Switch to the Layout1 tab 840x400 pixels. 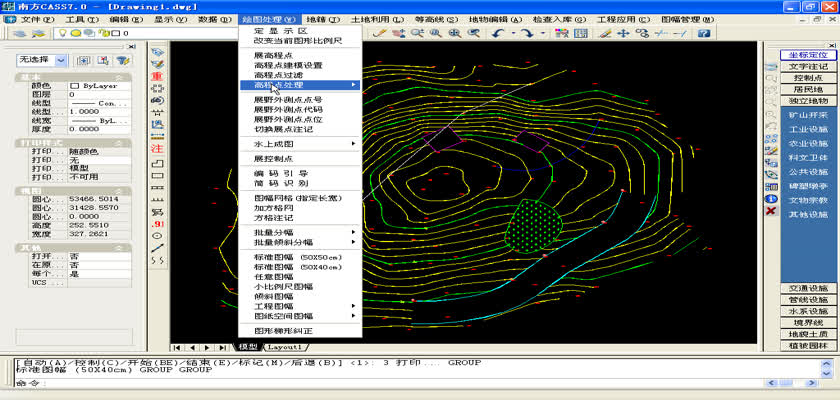(x=285, y=347)
